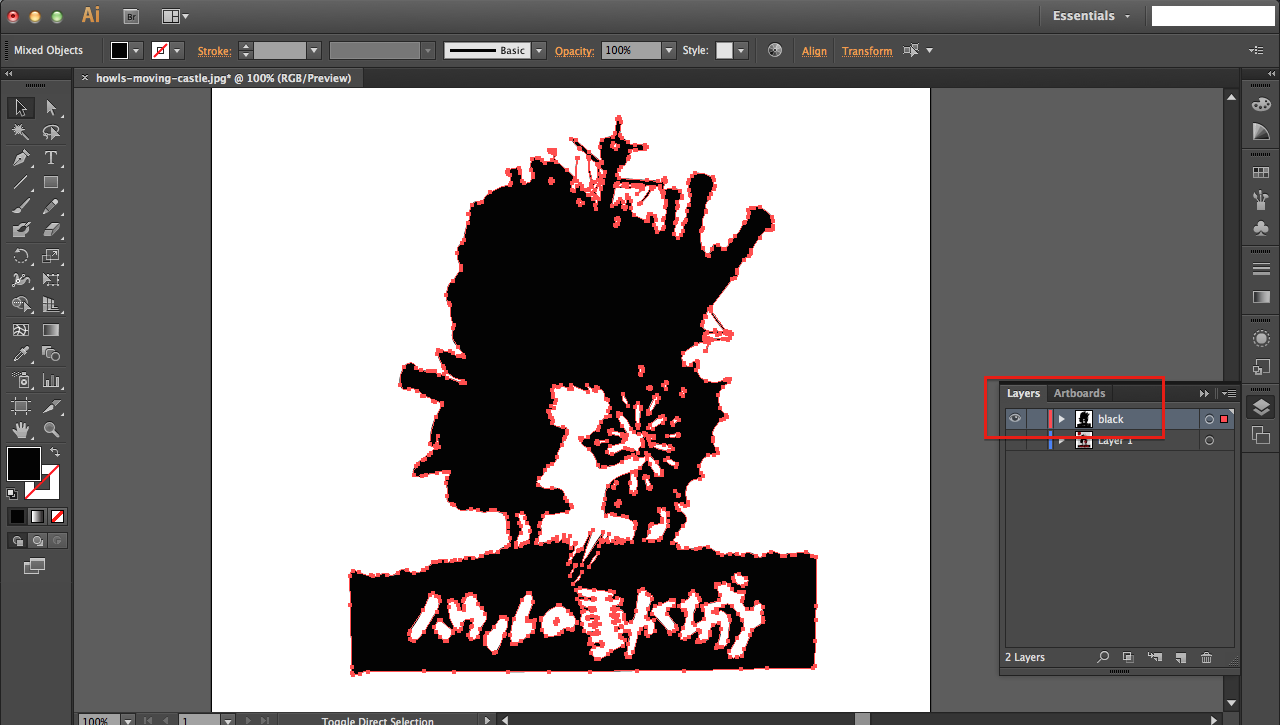Open the Transform panel link

coord(867,51)
